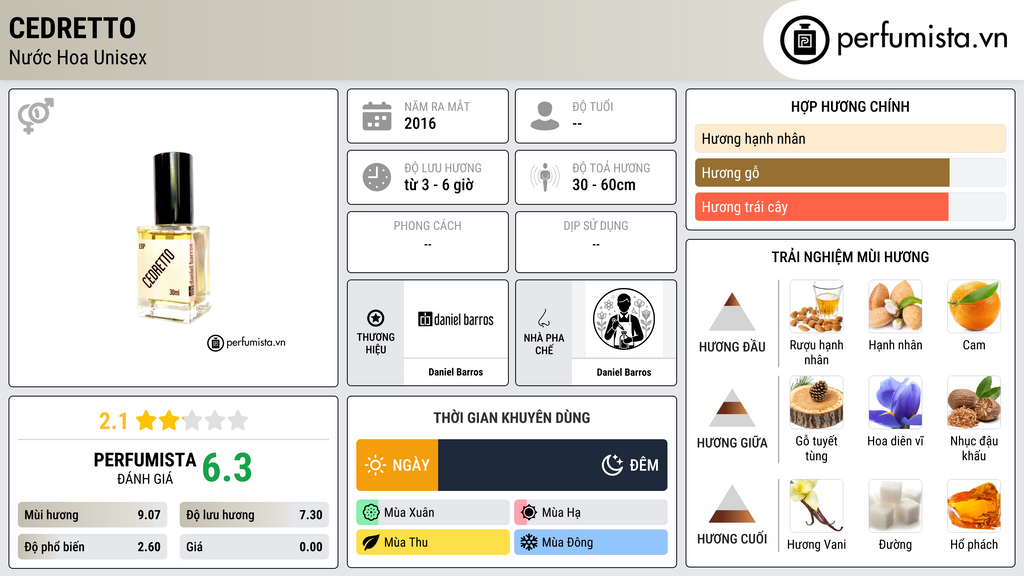
Task: Open the perfumista.vn site name link
Action: [922, 38]
